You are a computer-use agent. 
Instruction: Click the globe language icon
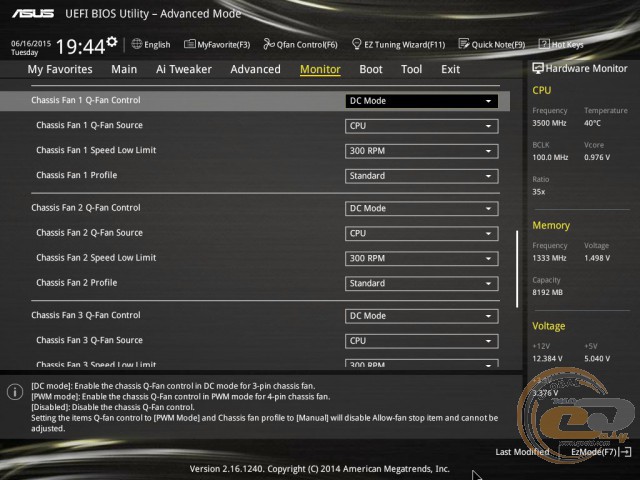click(137, 44)
